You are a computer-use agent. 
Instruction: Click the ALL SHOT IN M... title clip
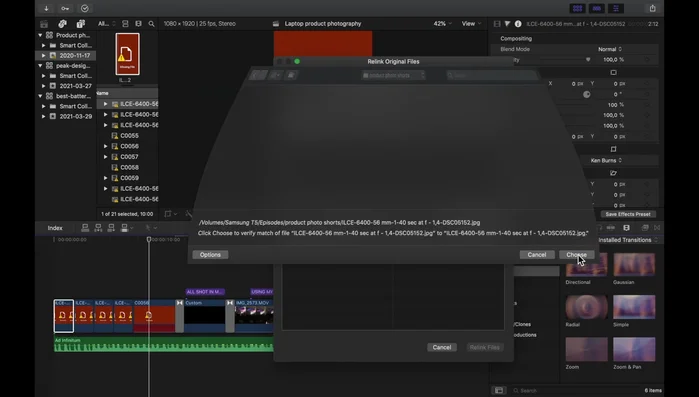pos(205,292)
